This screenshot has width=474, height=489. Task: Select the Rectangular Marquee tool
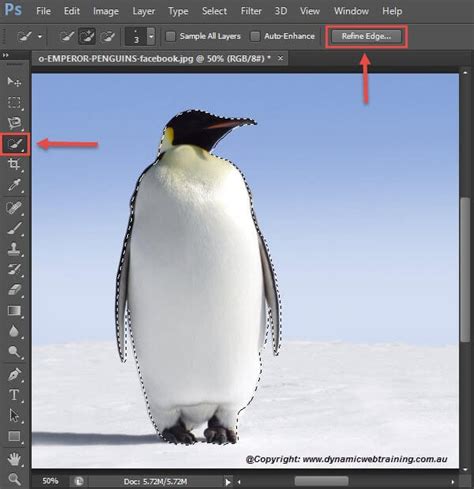click(14, 103)
